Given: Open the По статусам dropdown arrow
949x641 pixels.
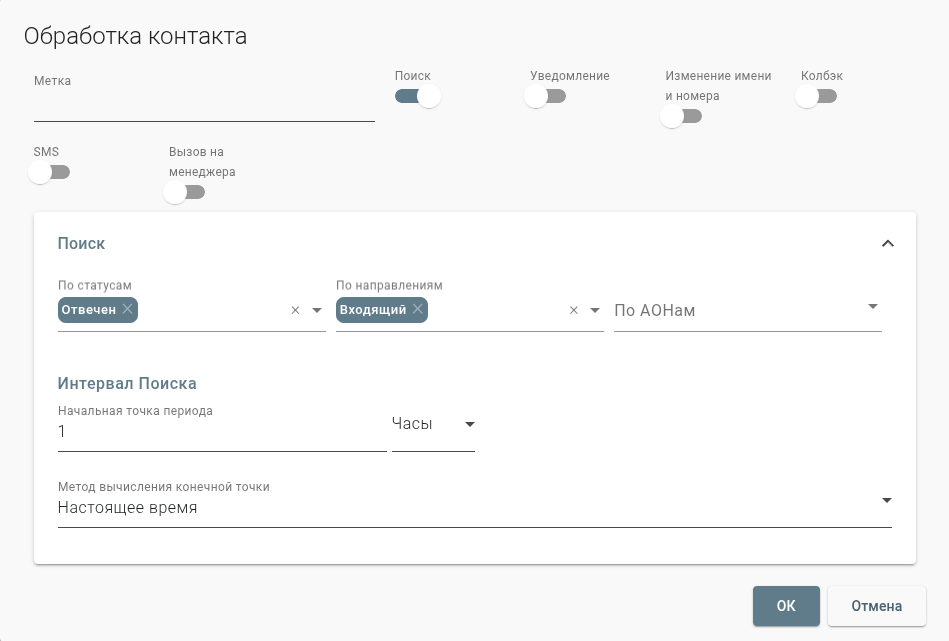Looking at the screenshot, I should click(x=317, y=311).
